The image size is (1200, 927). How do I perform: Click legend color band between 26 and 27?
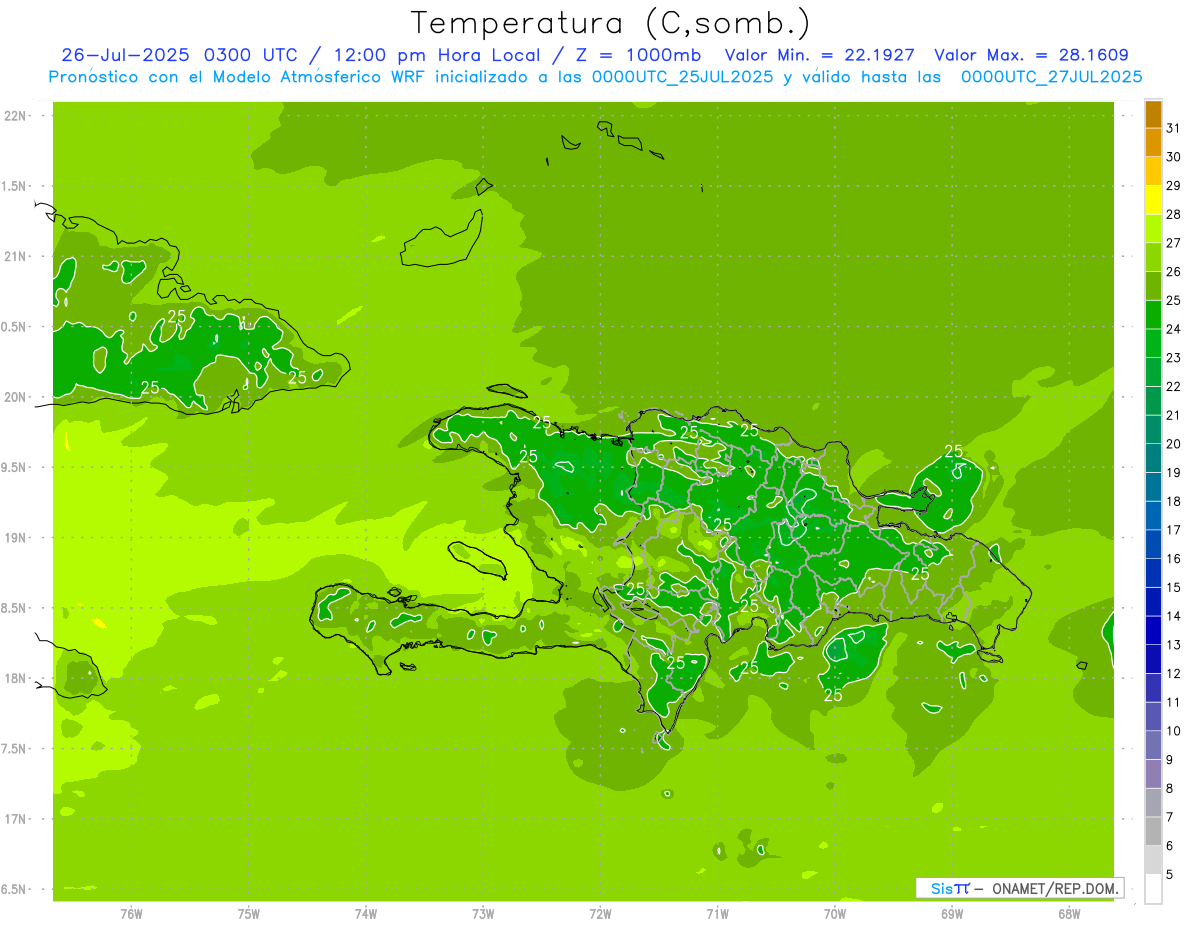[1153, 258]
